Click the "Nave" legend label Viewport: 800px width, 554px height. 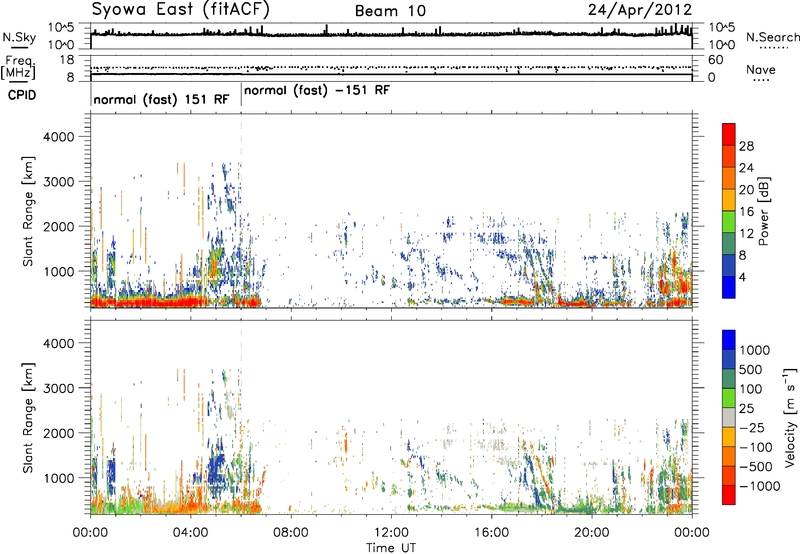[761, 69]
